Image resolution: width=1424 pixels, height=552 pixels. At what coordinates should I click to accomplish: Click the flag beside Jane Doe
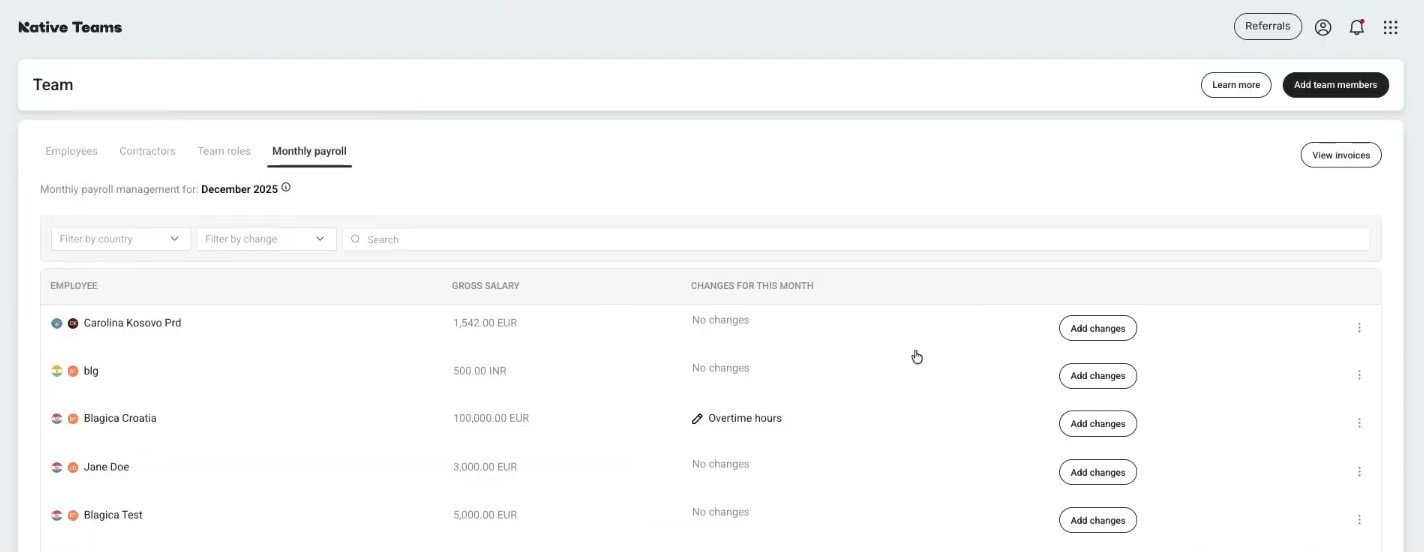point(57,467)
